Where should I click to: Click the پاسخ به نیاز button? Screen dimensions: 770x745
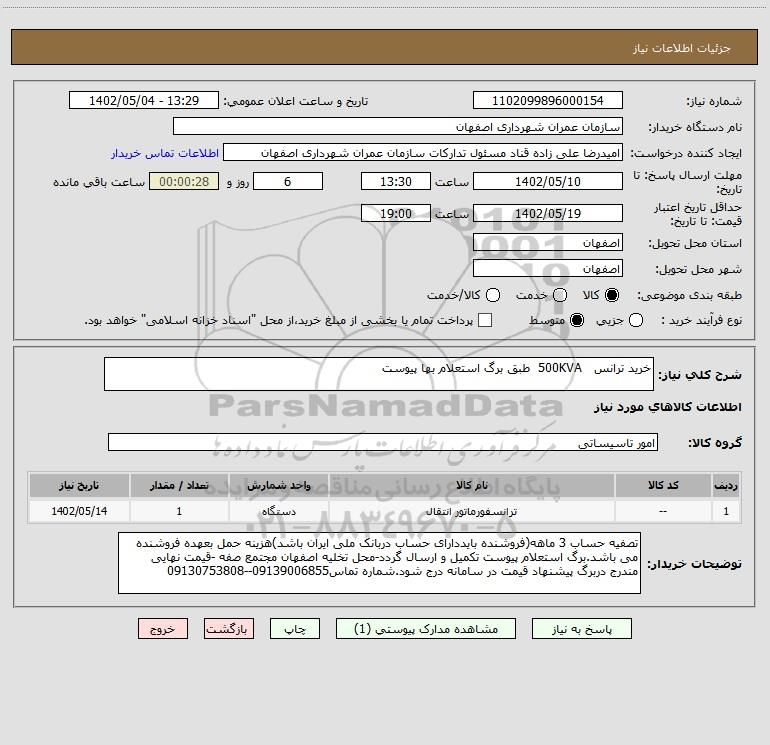581,629
